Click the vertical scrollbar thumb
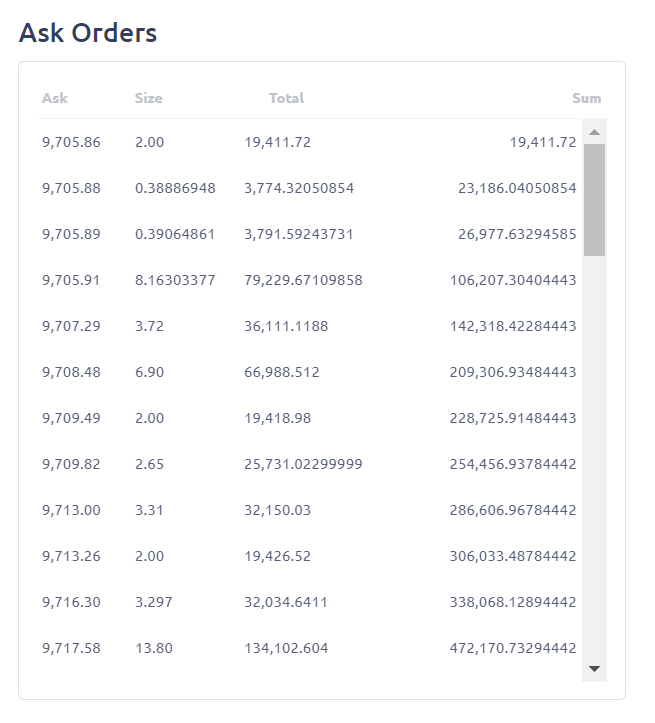This screenshot has width=655, height=723. click(x=594, y=200)
